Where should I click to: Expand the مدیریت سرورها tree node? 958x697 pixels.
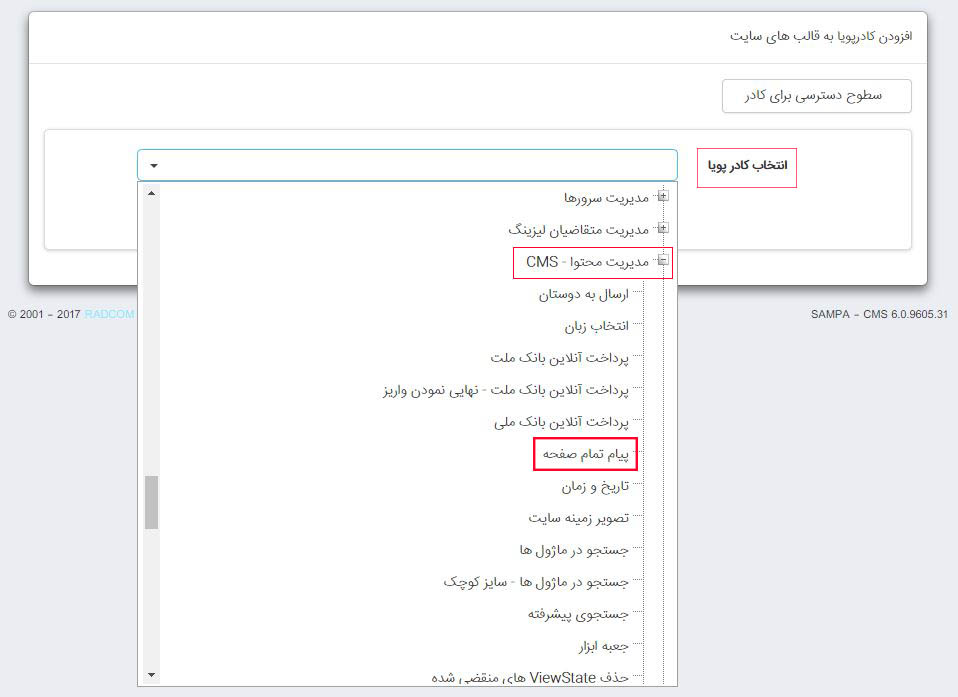(663, 196)
